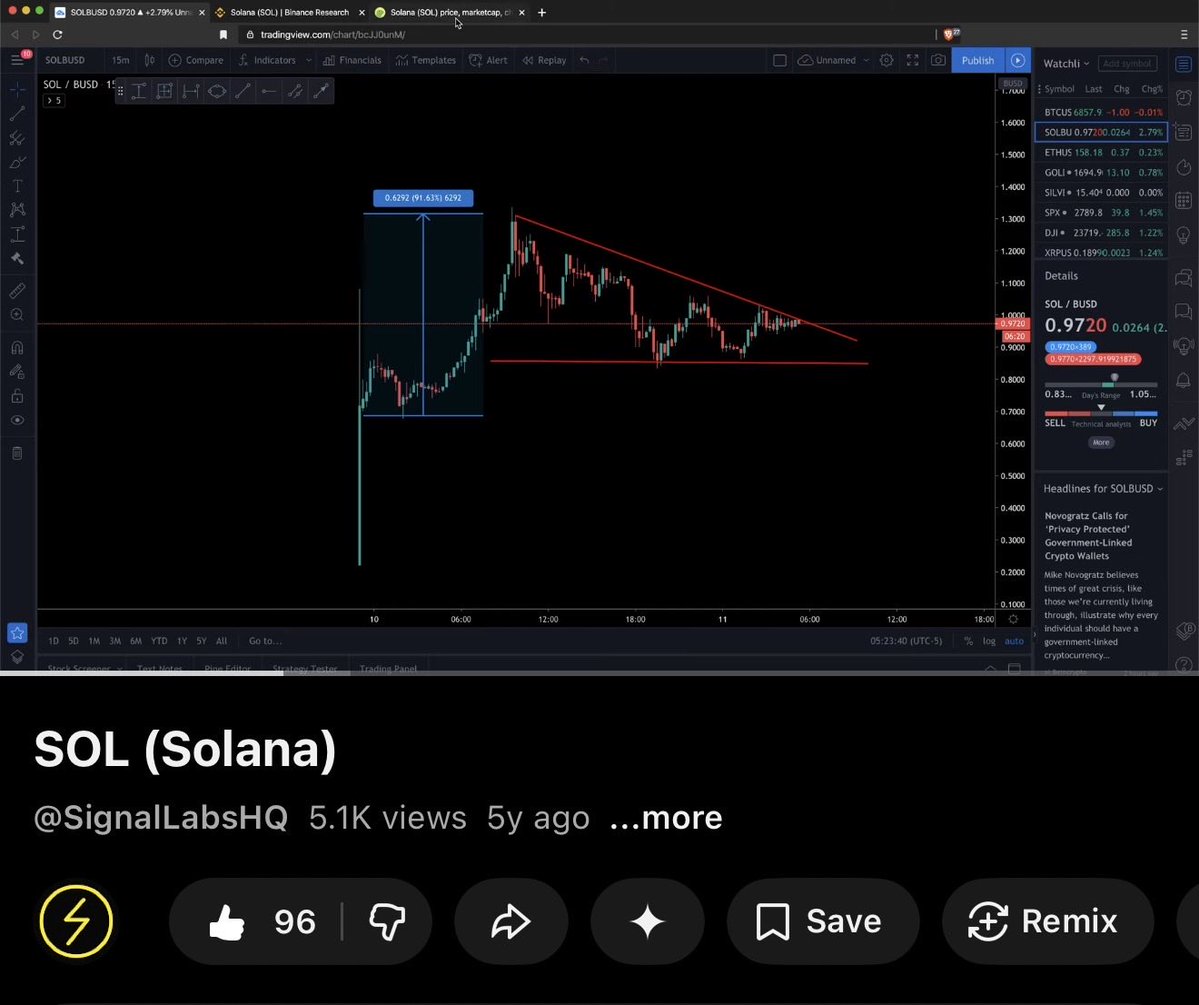Click the blue Publish button
1199x1005 pixels.
[x=978, y=60]
